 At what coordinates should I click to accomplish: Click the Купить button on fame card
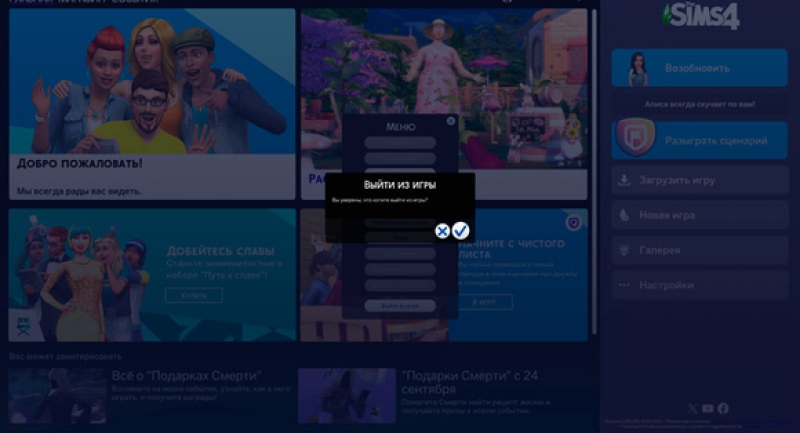click(x=194, y=295)
